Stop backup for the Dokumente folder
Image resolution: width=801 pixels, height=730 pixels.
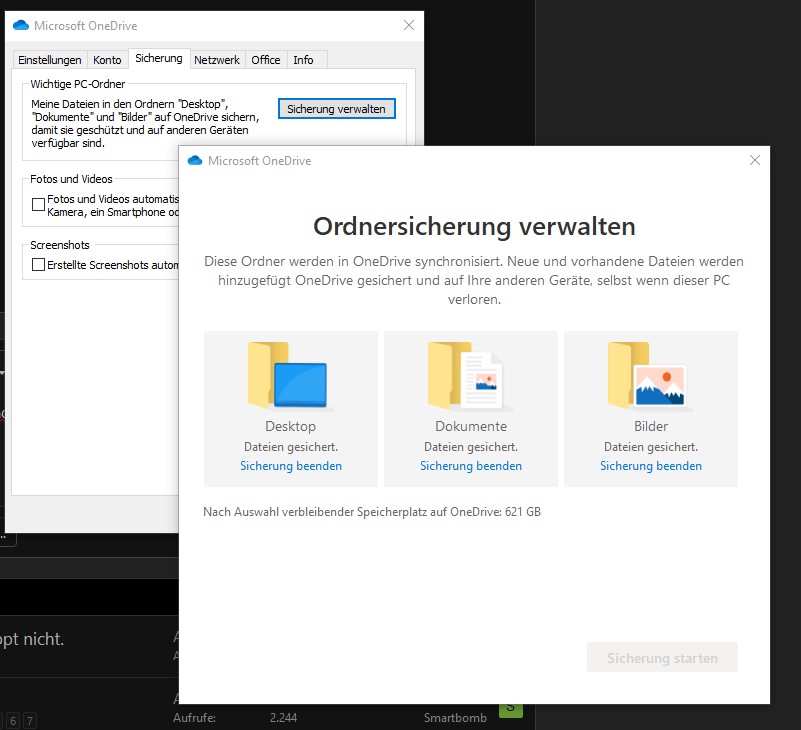[471, 466]
